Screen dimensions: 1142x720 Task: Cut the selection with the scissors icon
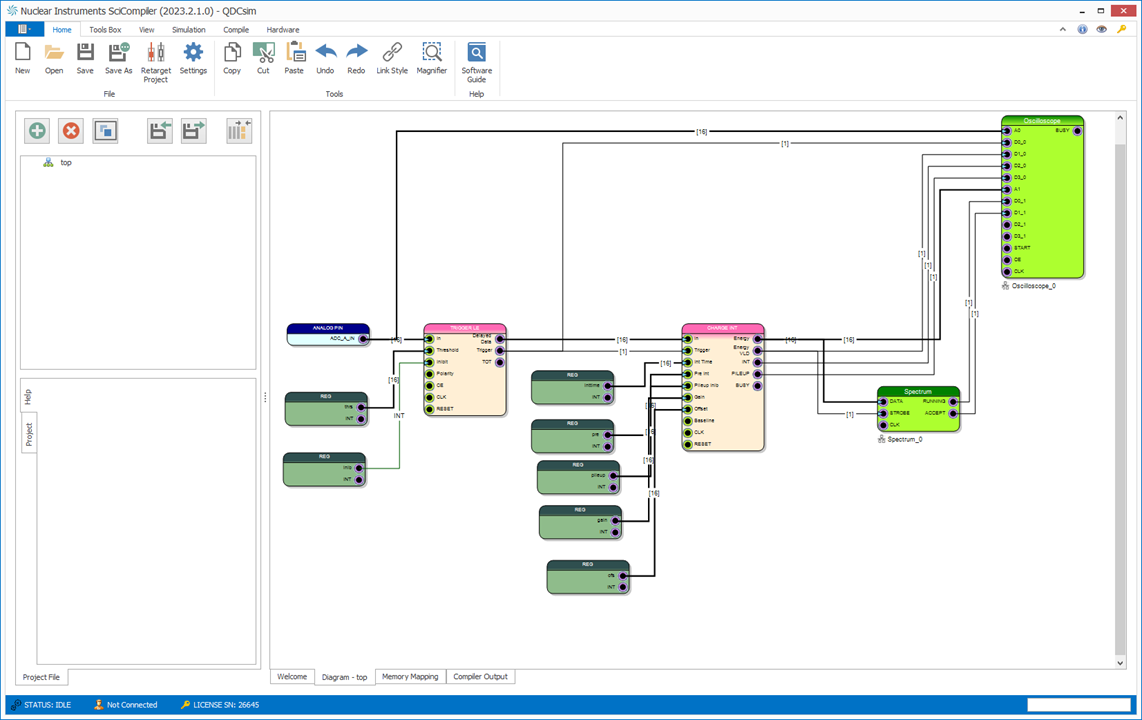[263, 58]
